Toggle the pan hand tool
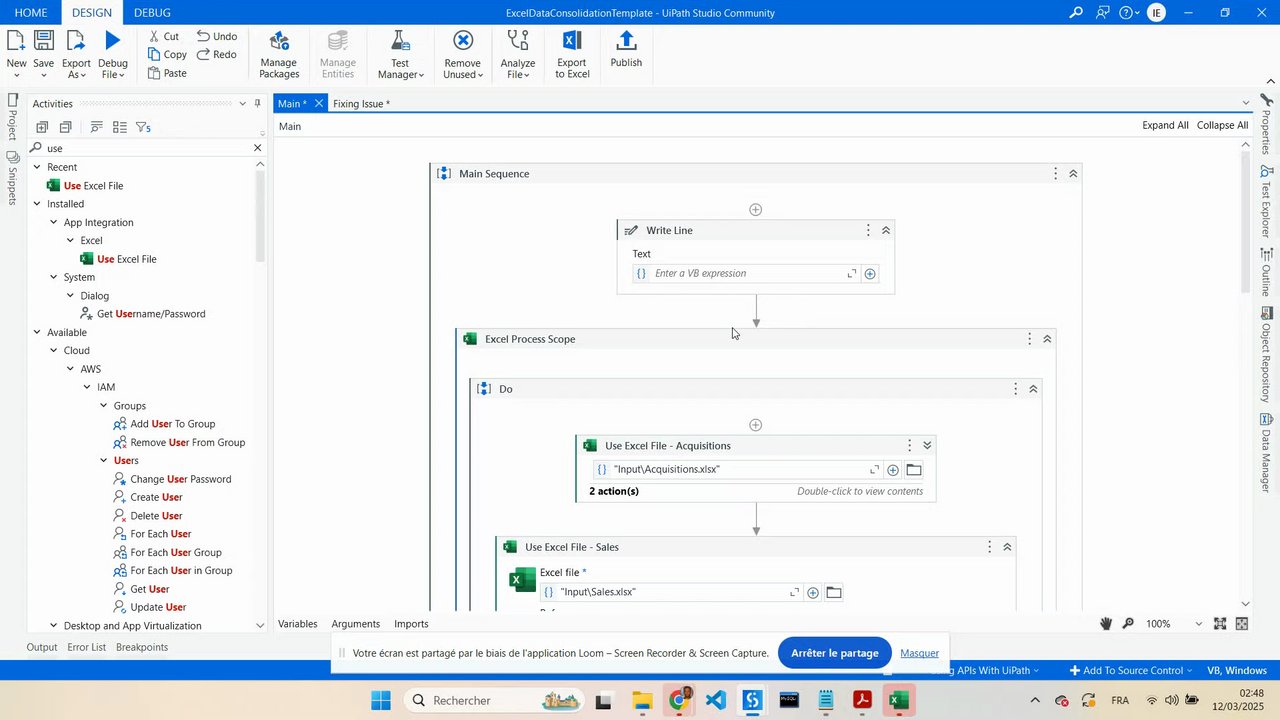1280x720 pixels. (x=1106, y=624)
